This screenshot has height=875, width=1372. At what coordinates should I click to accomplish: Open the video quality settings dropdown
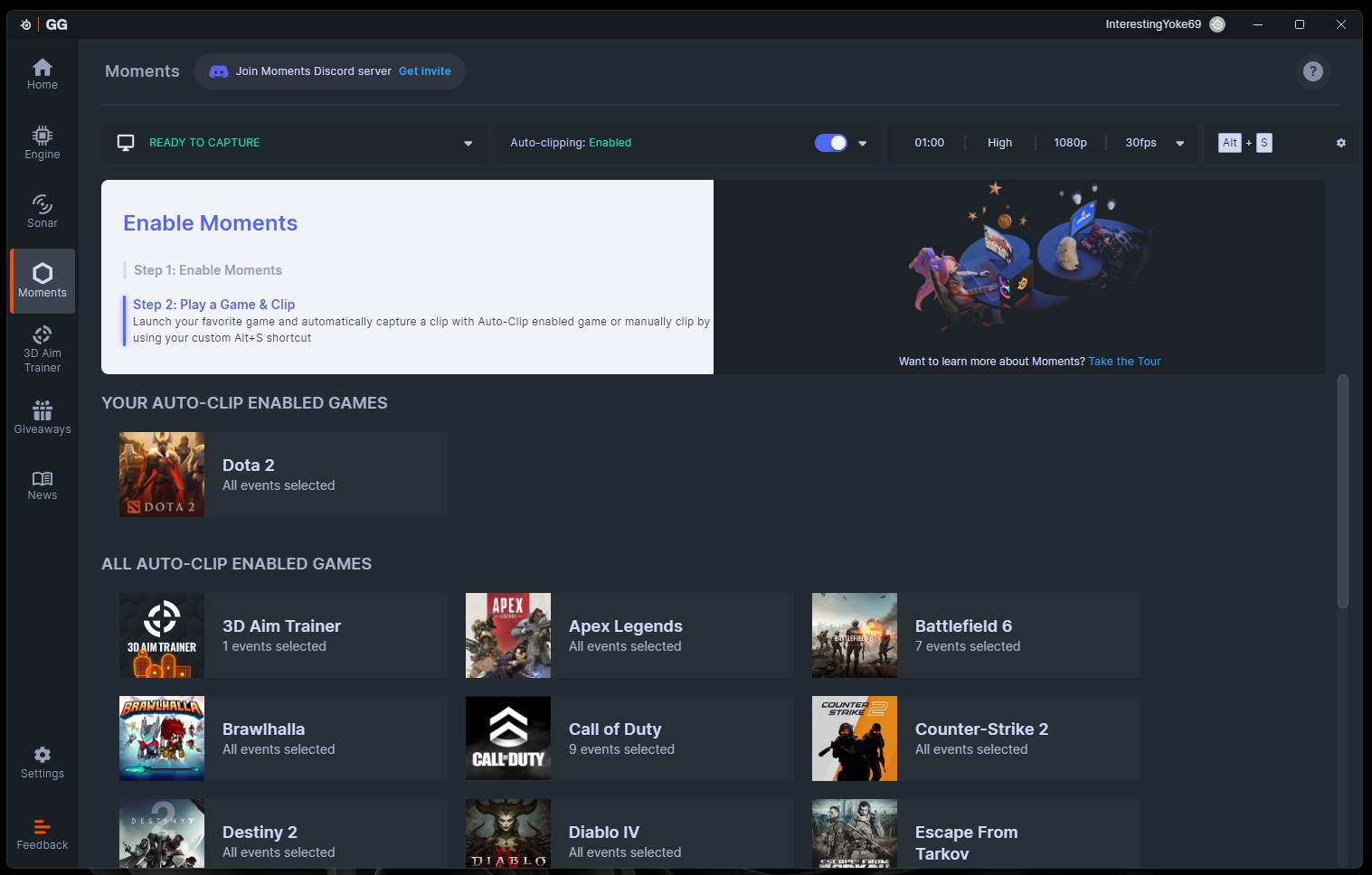[1179, 143]
